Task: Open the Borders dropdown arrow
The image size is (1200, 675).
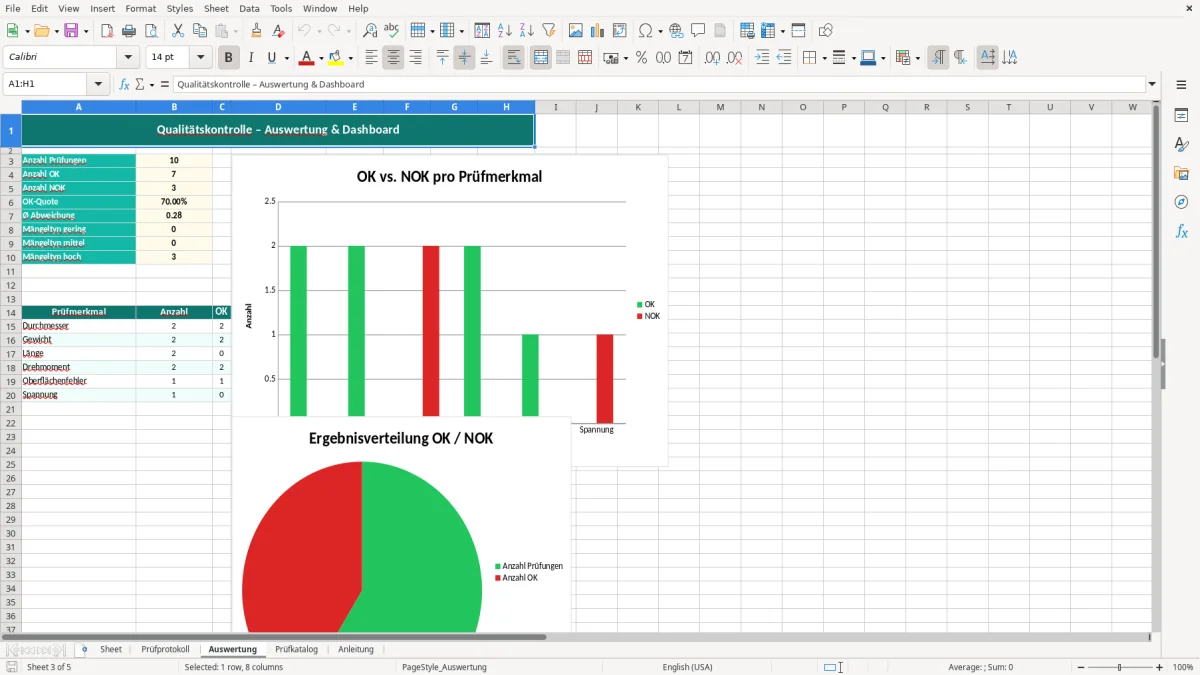Action: (823, 58)
